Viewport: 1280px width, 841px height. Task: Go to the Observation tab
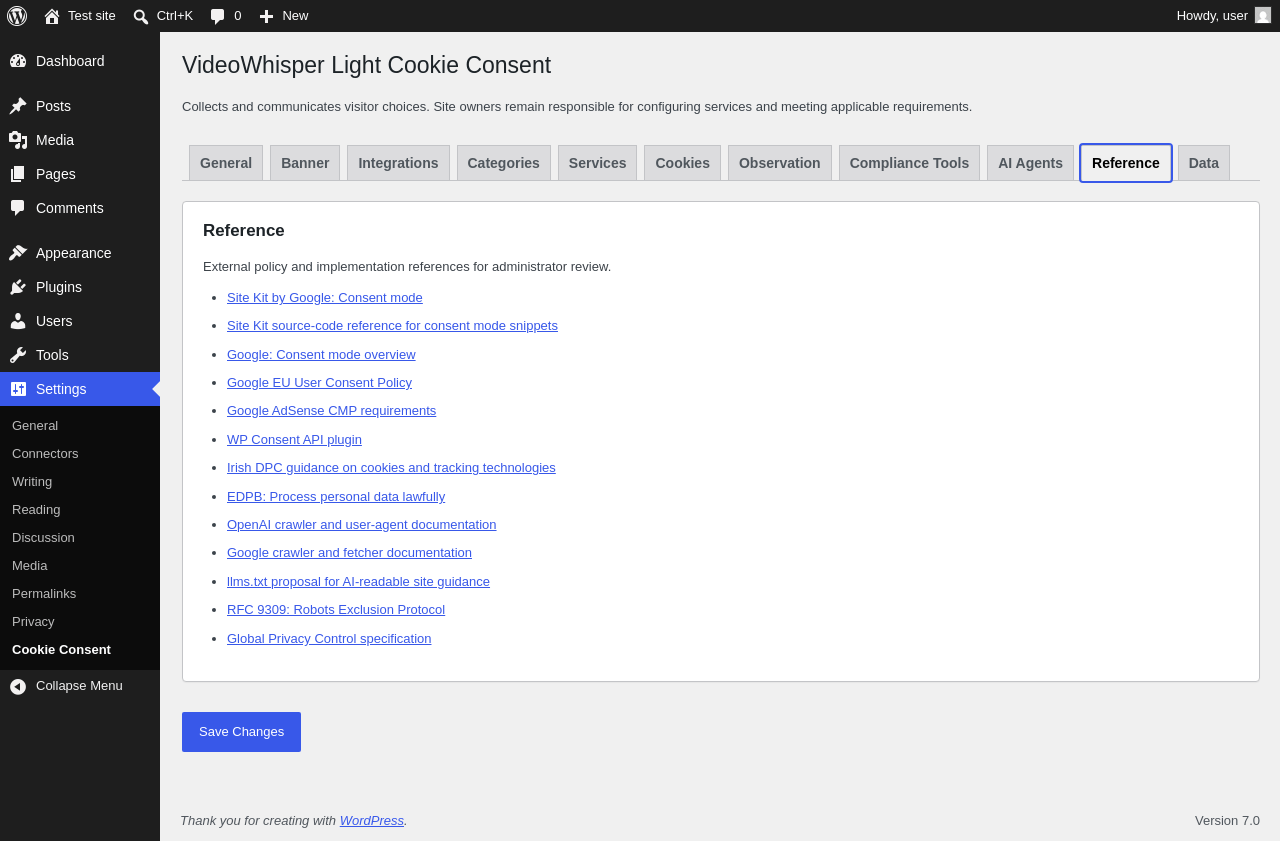[780, 163]
